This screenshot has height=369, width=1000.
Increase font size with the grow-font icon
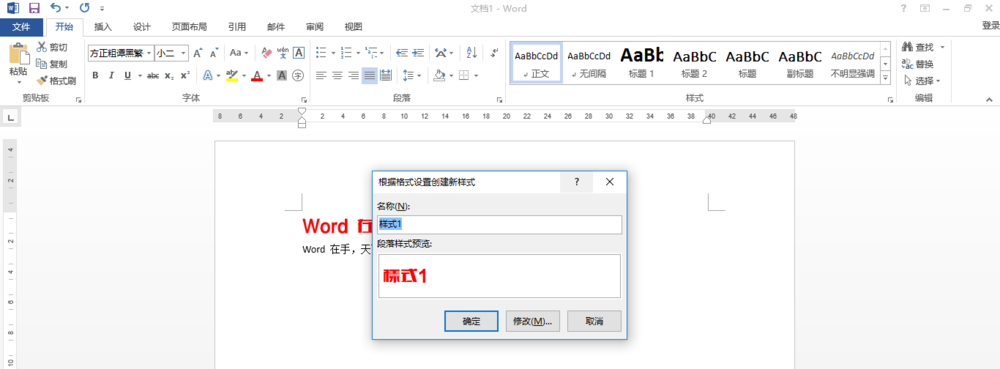[198, 53]
